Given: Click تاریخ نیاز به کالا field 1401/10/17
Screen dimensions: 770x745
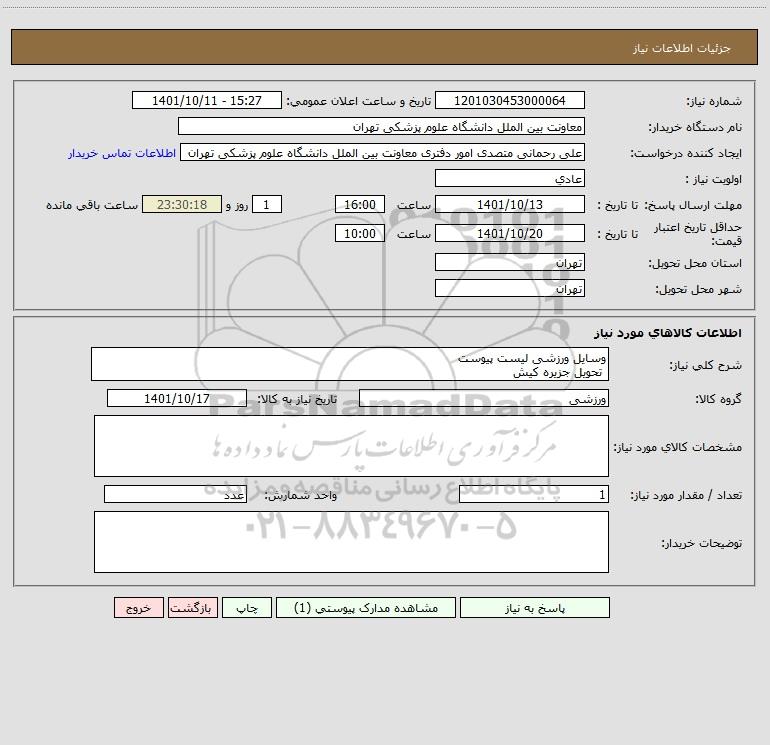Looking at the screenshot, I should click(x=177, y=398).
